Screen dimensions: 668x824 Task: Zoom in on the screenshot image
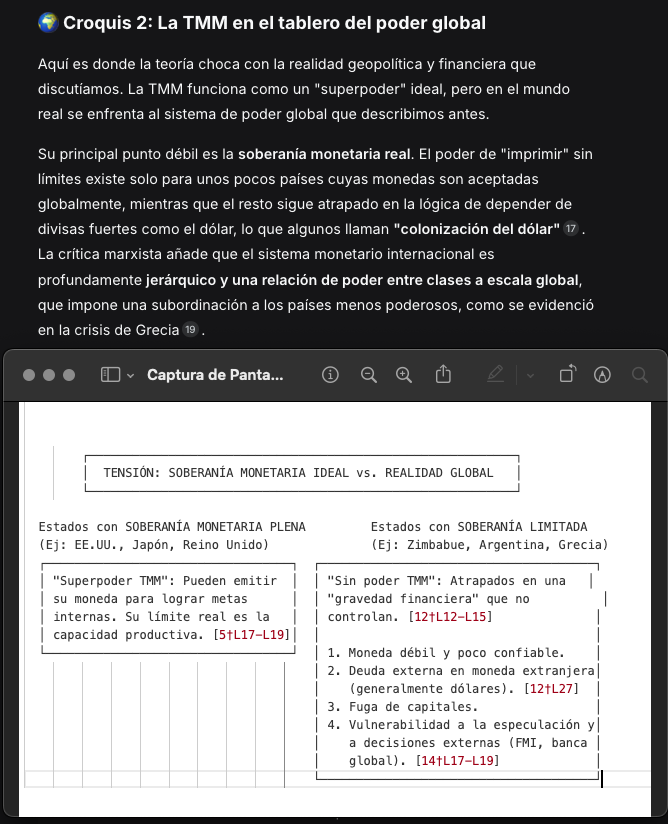coord(404,375)
